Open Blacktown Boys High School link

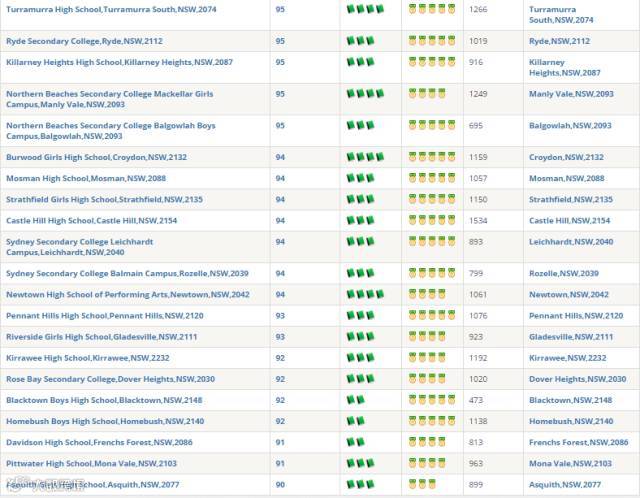(x=104, y=400)
